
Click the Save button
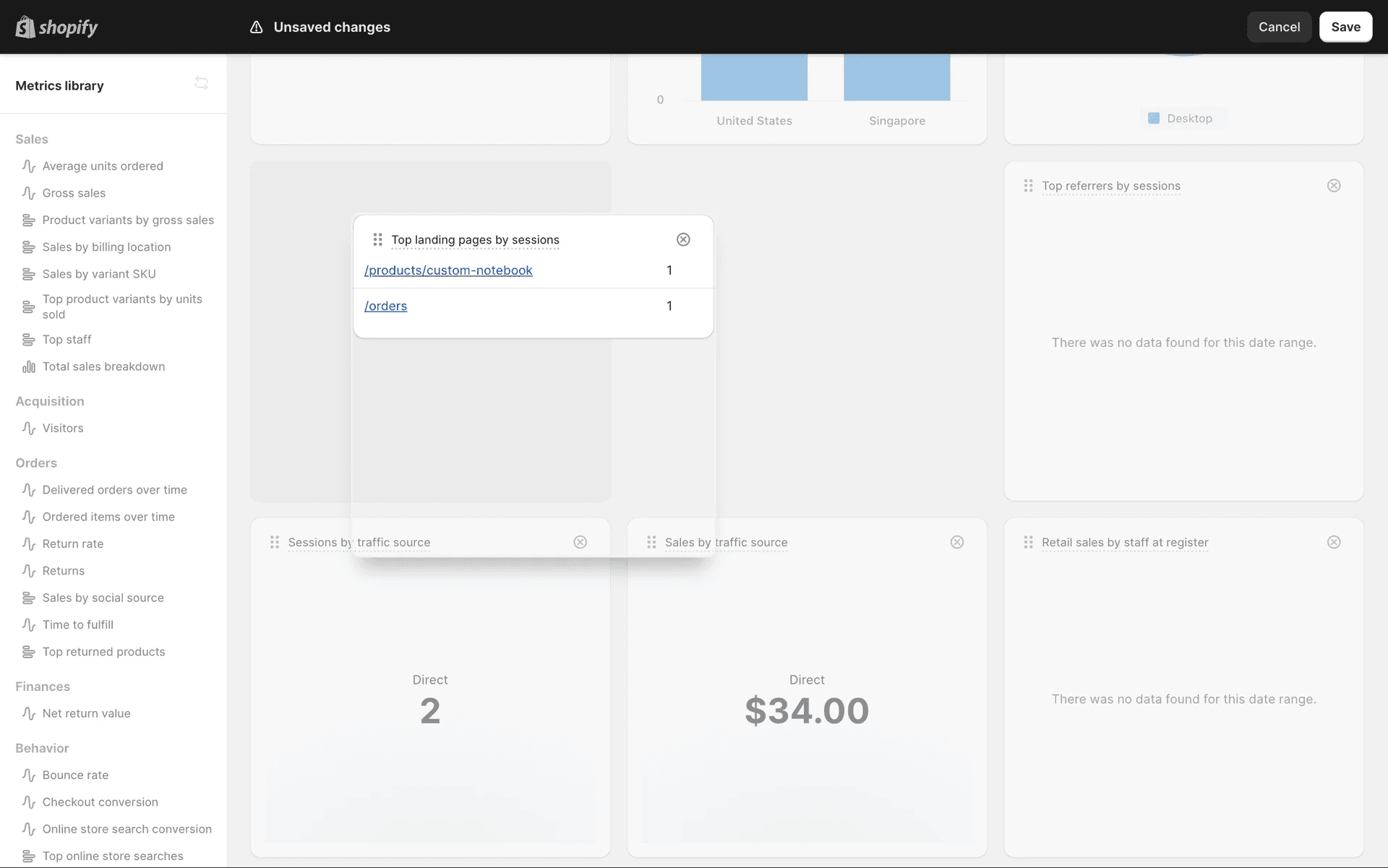click(1345, 27)
